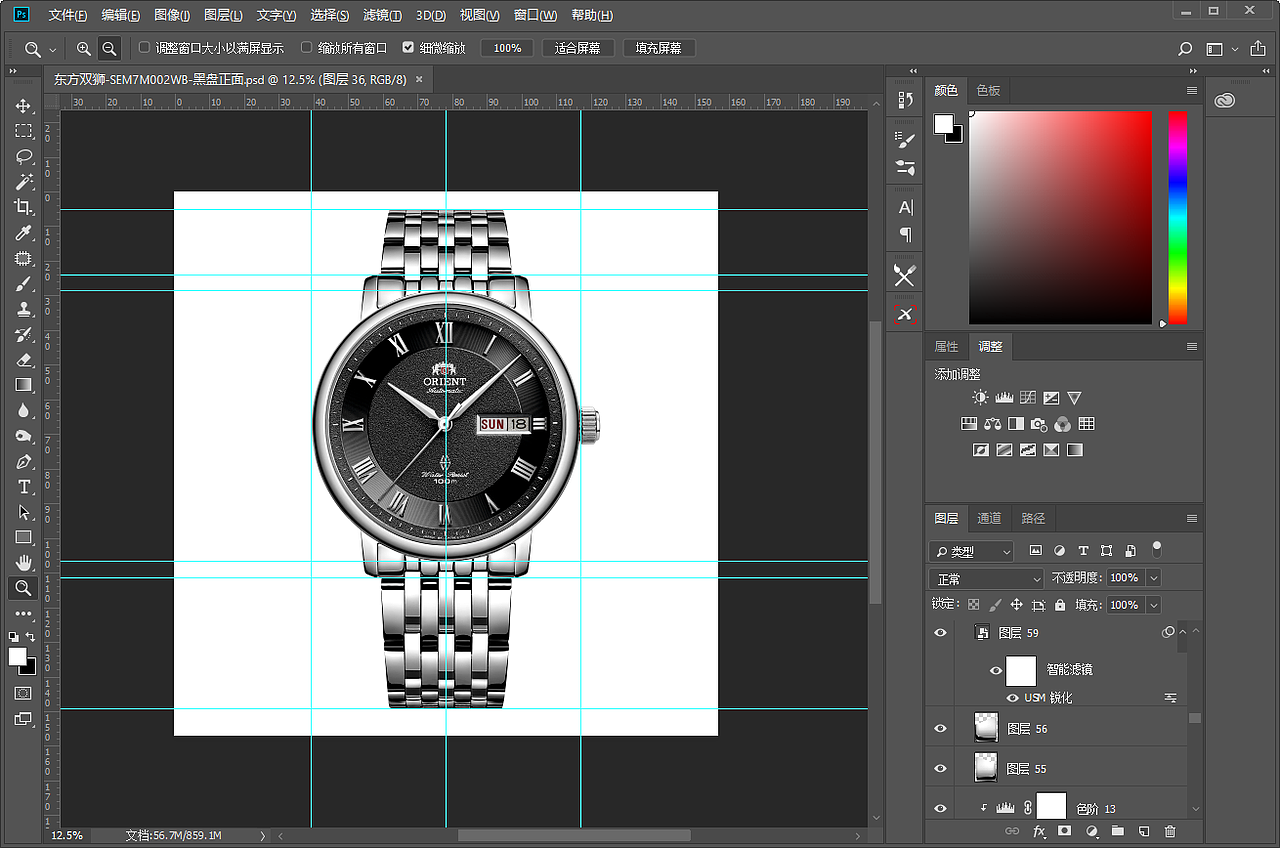Screen dimensions: 1280x848
Task: Add a Curves adjustment layer
Action: tap(1027, 398)
